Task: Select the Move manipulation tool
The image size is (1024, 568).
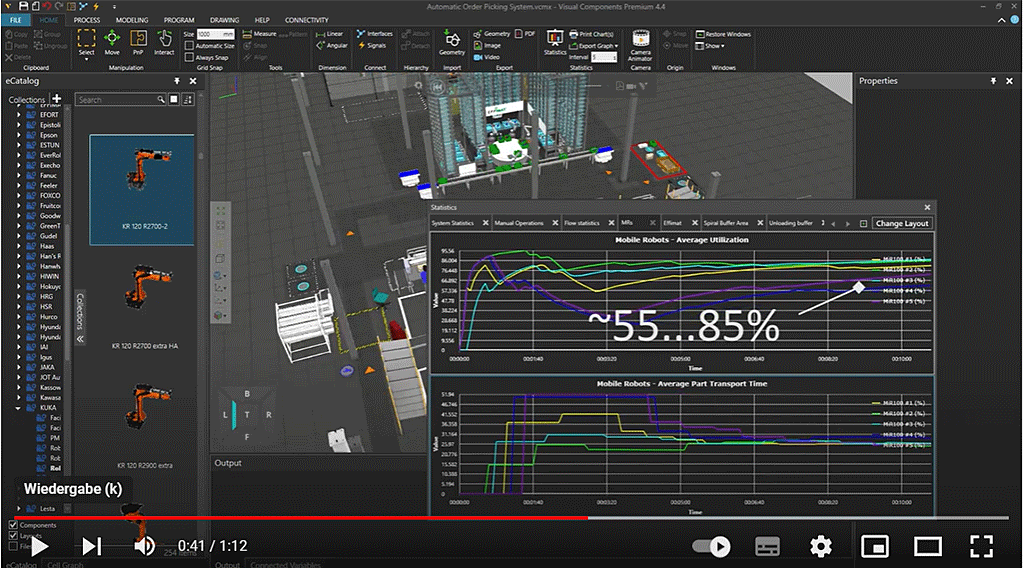Action: tap(112, 41)
